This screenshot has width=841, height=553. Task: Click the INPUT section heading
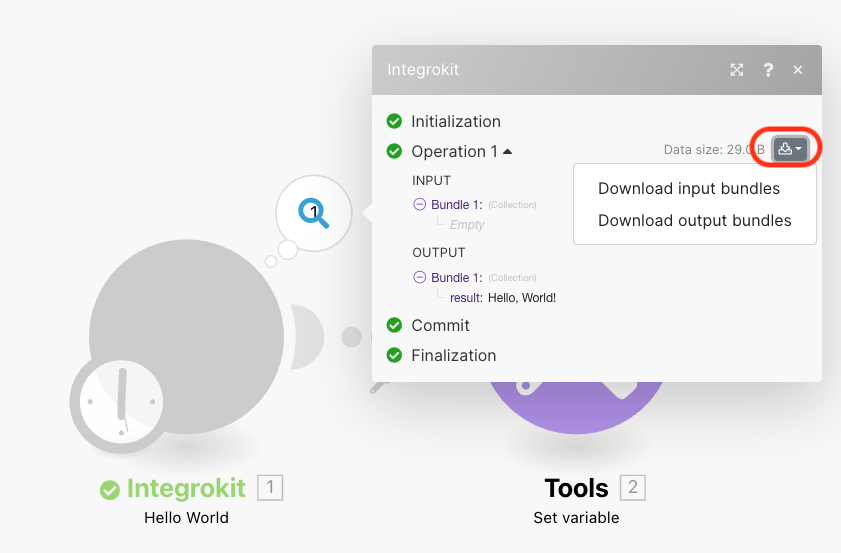click(x=431, y=181)
